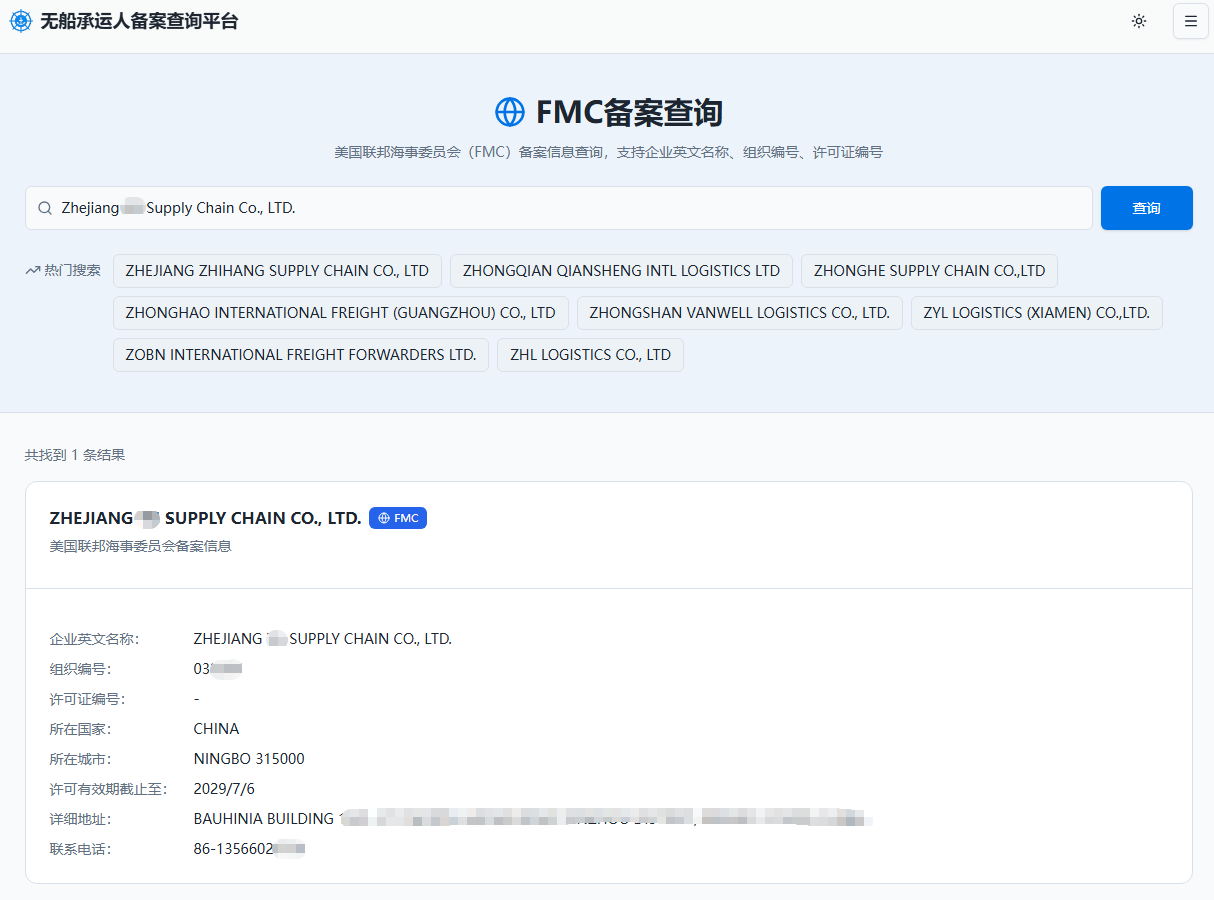
Task: Choose ZHONGHE SUPPLY CHAIN CO.,LTD tag
Action: click(x=929, y=271)
